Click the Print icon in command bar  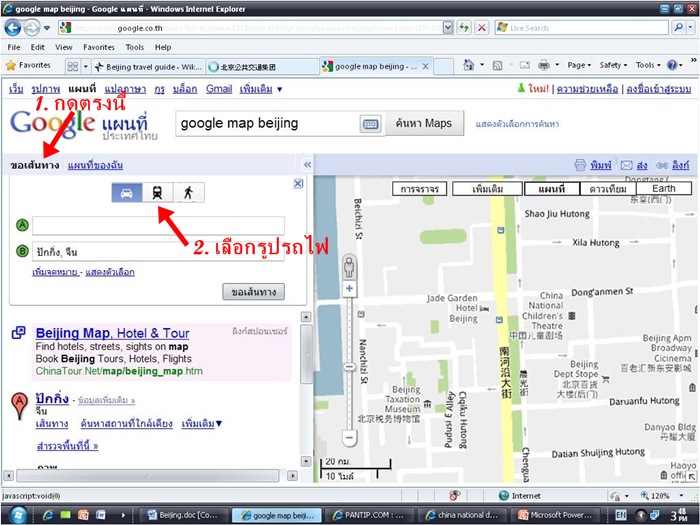point(544,65)
